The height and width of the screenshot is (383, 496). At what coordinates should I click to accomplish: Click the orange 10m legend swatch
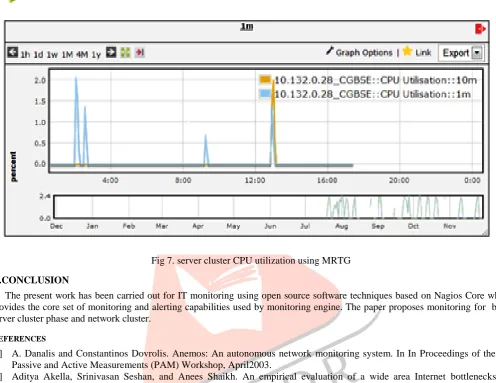pos(265,79)
